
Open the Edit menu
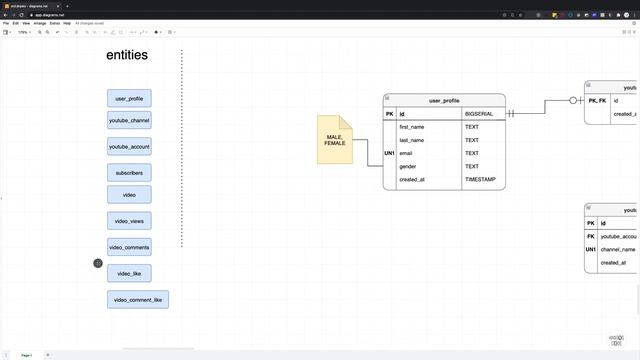(x=16, y=23)
